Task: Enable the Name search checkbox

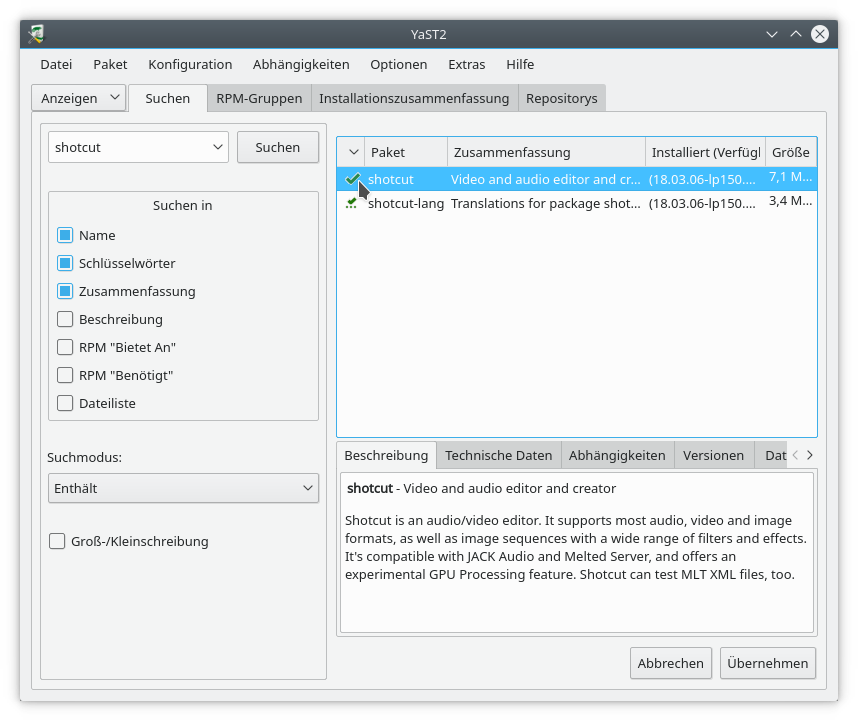Action: point(65,235)
